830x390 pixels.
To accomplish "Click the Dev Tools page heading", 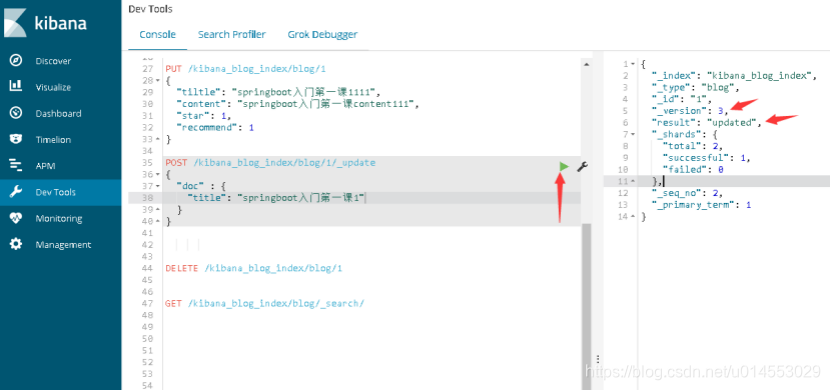I will tap(150, 9).
